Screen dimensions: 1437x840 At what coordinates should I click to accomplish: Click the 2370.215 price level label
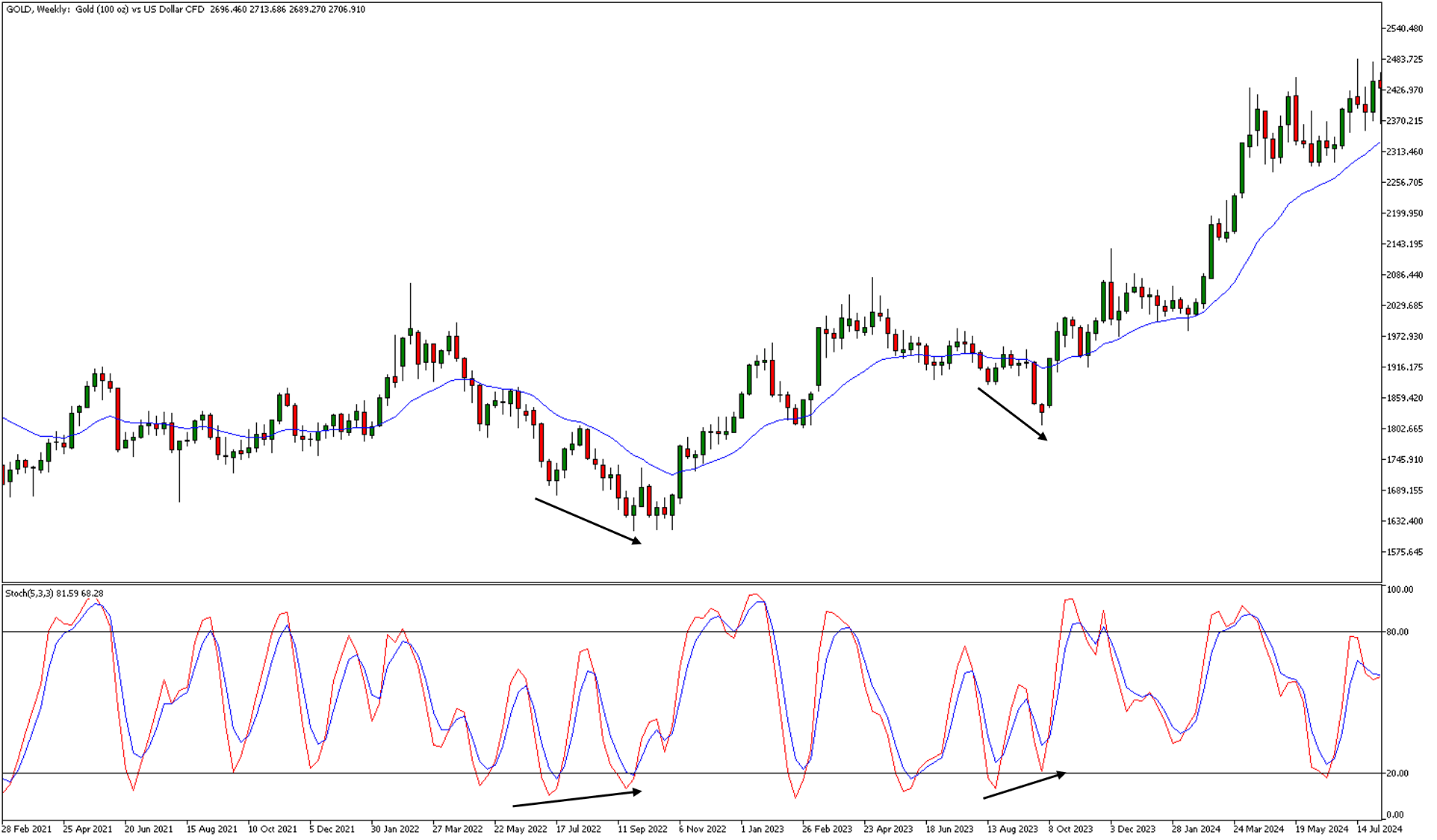[1404, 121]
